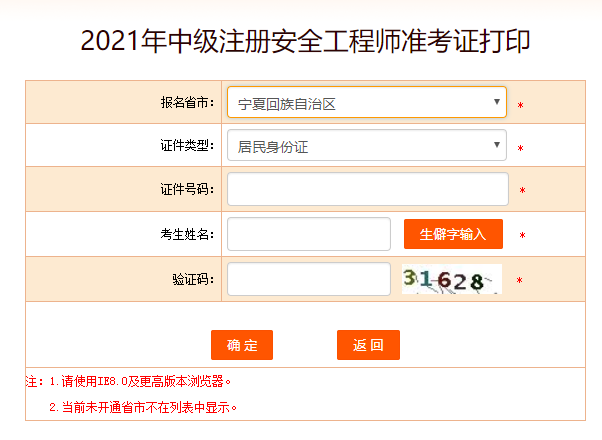Focus the 考生姓名 text box

[308, 234]
